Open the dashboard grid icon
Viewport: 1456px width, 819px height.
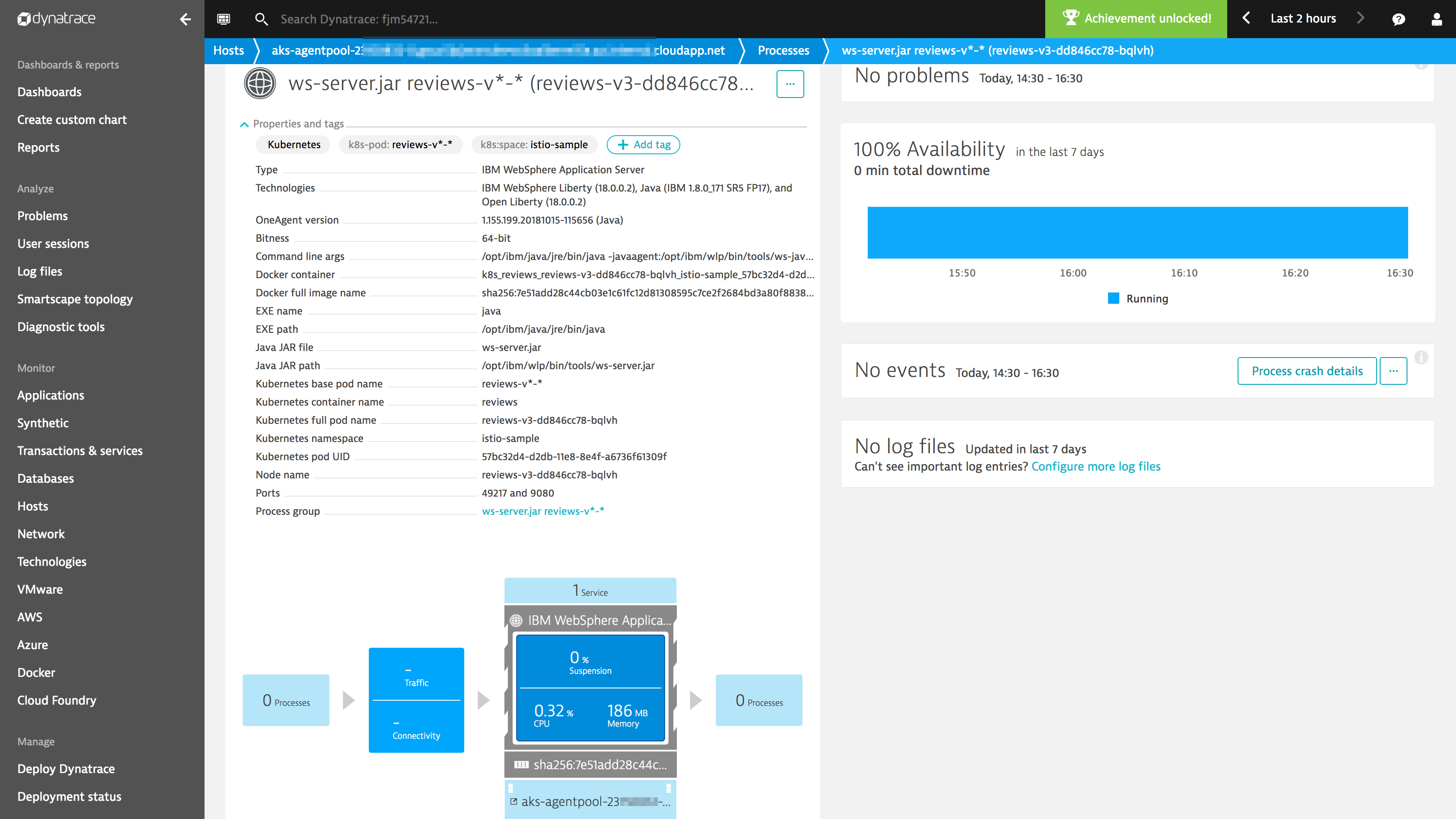click(223, 19)
